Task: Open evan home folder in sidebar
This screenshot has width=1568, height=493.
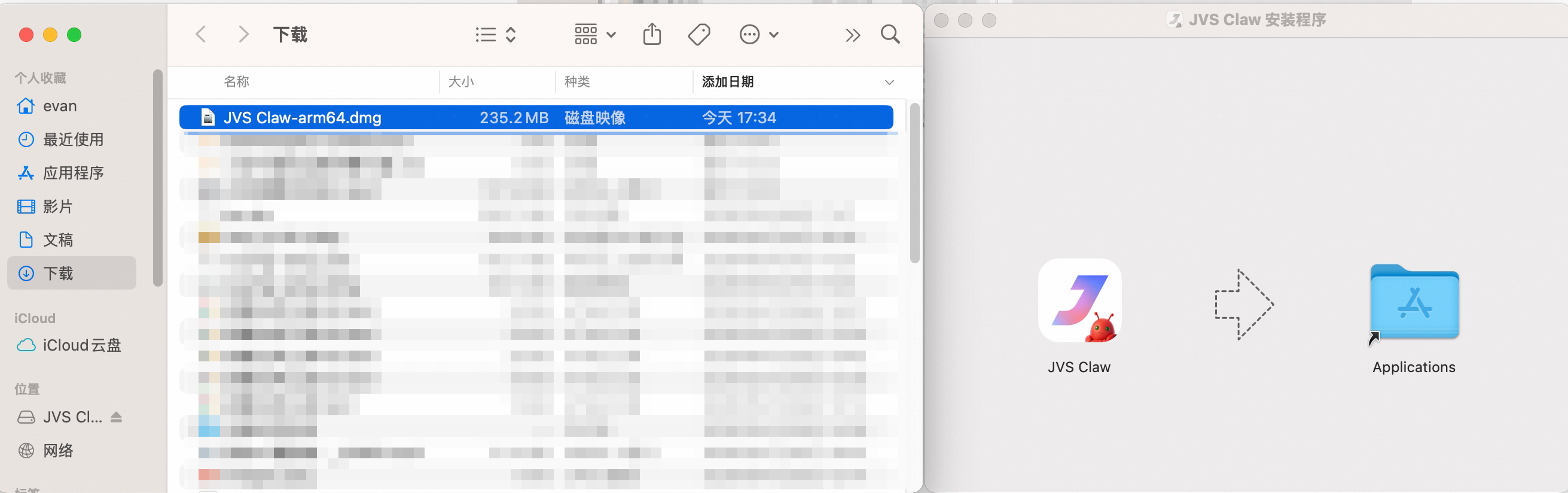Action: click(72, 106)
